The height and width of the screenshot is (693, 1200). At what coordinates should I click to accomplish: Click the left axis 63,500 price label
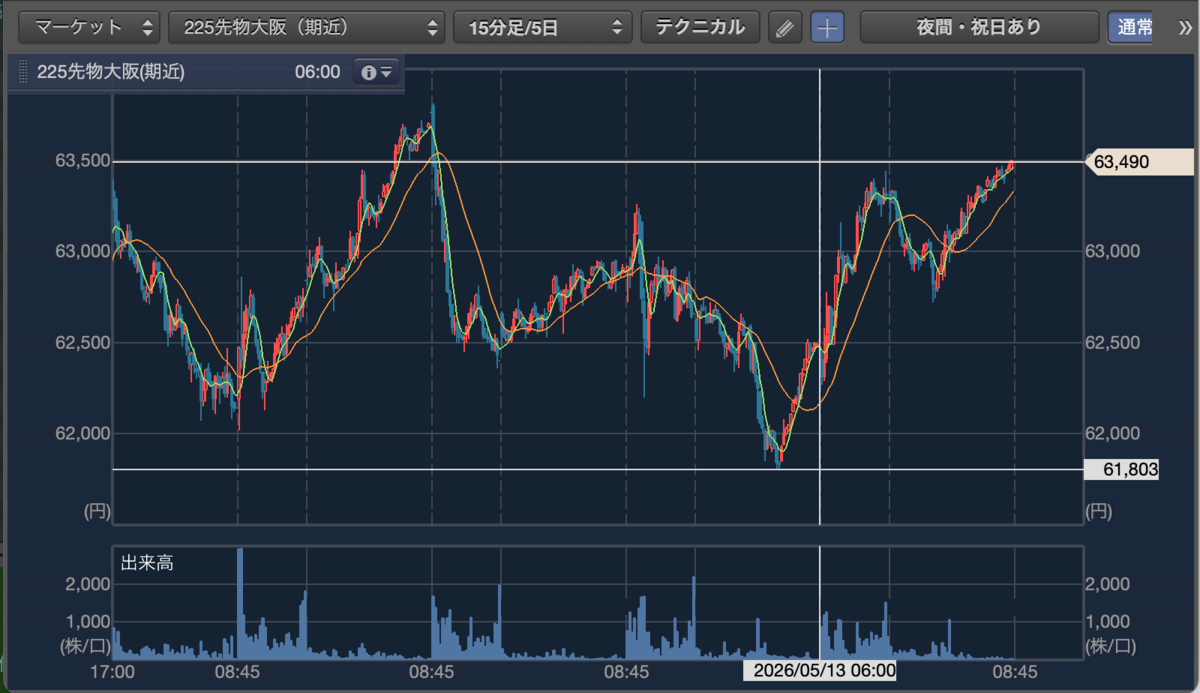pyautogui.click(x=82, y=160)
